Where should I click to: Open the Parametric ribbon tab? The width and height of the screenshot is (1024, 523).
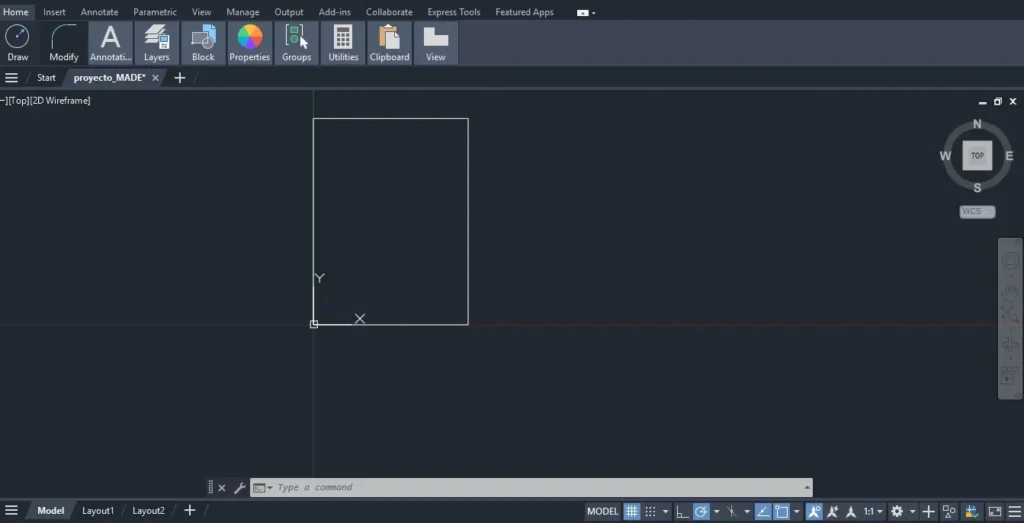(x=155, y=12)
